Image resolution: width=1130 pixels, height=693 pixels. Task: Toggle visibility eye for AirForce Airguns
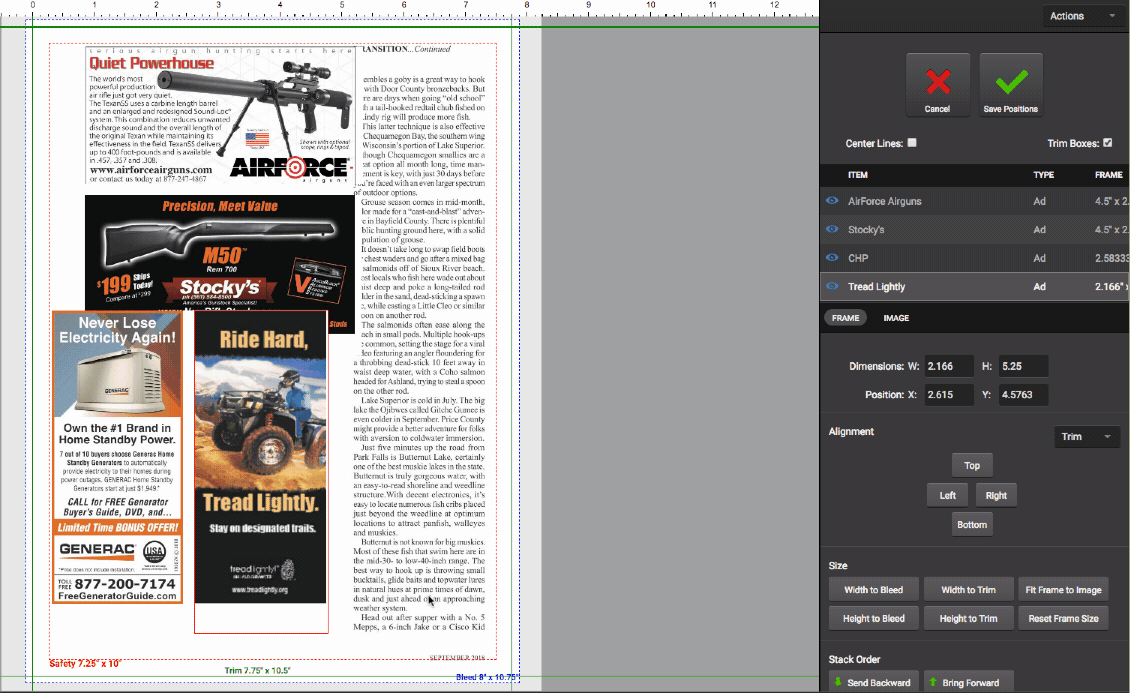[832, 201]
